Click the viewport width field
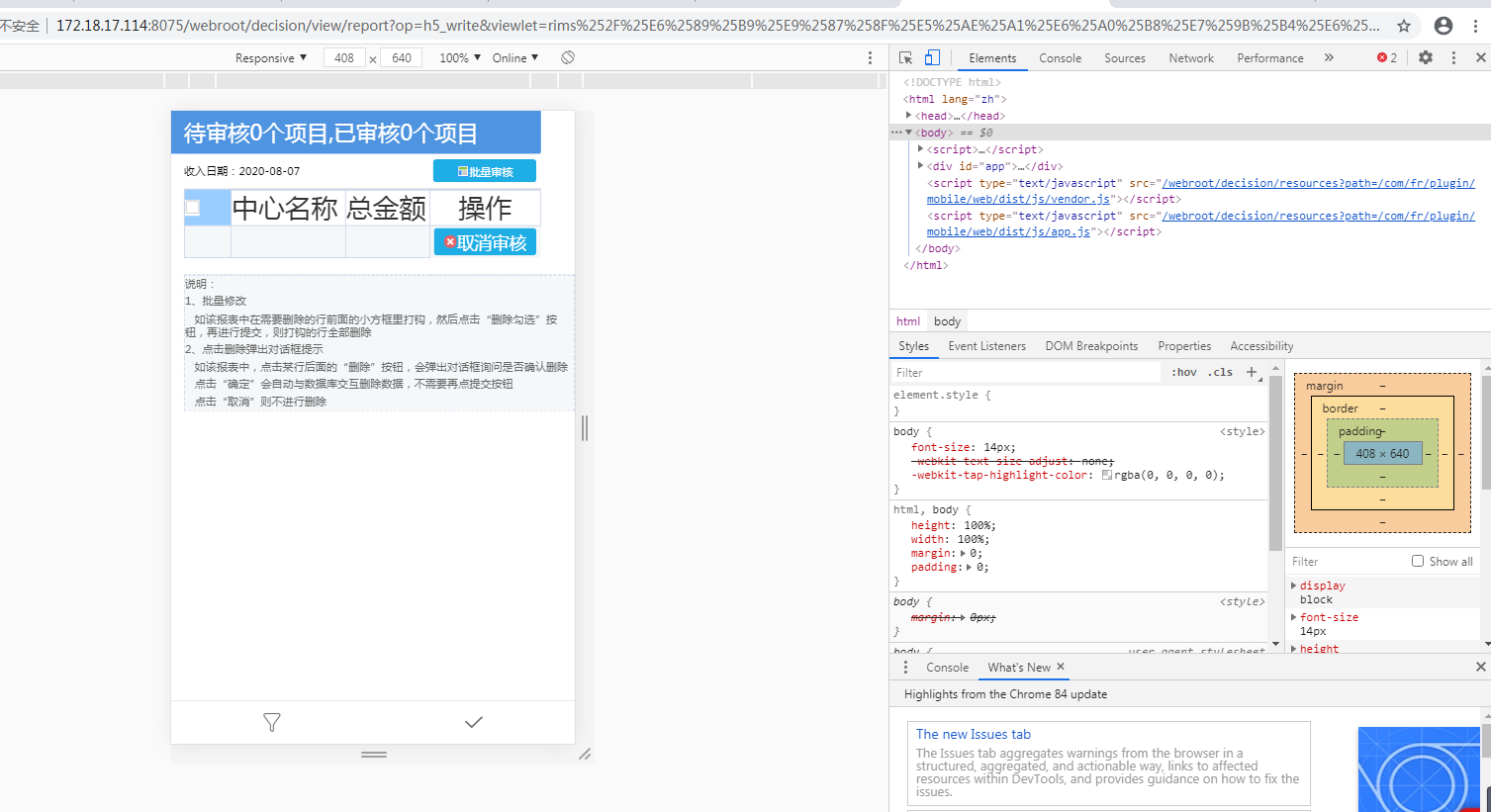The height and width of the screenshot is (812, 1491). 344,58
